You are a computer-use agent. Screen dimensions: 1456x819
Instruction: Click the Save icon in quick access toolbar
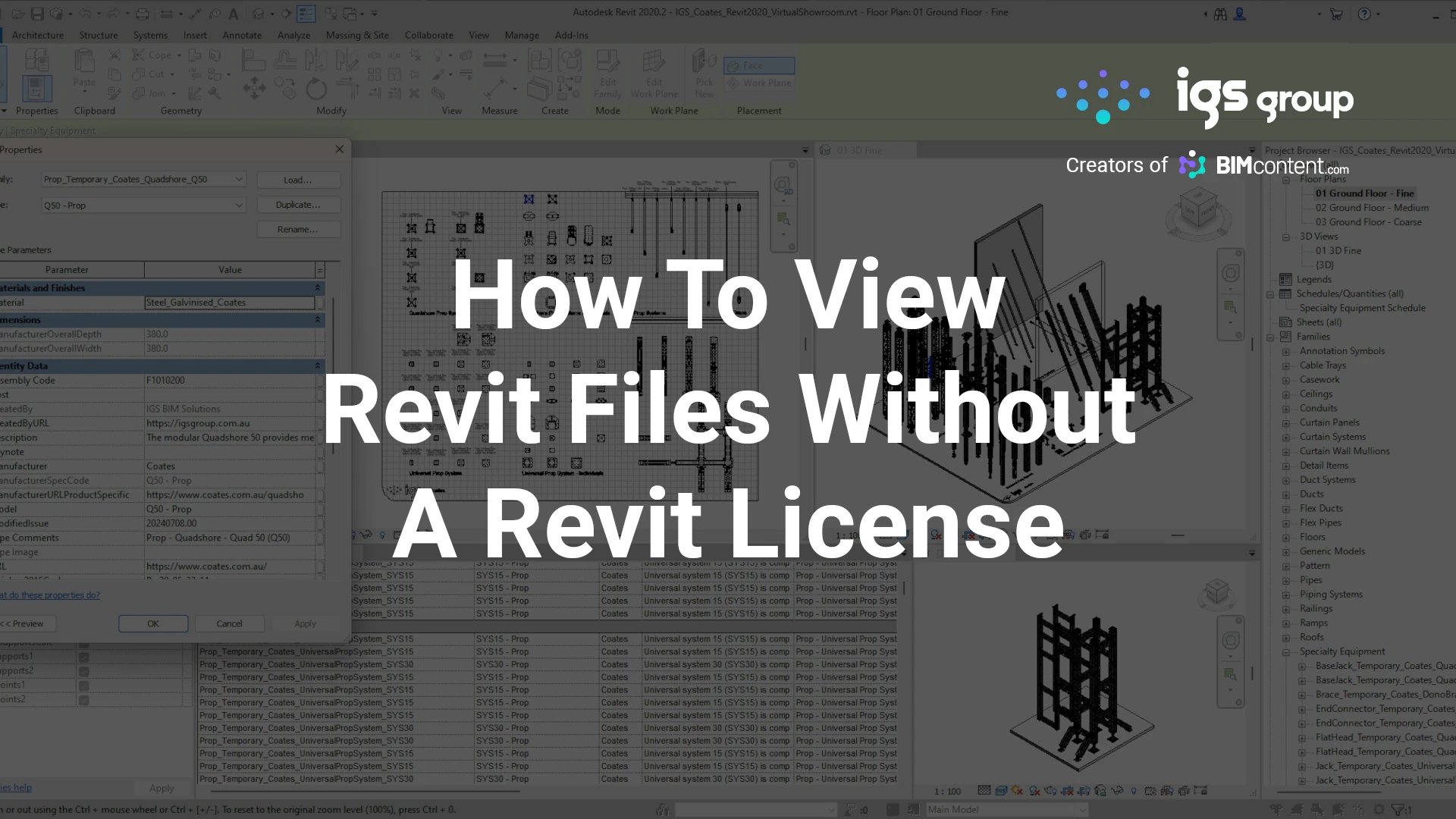pos(36,14)
